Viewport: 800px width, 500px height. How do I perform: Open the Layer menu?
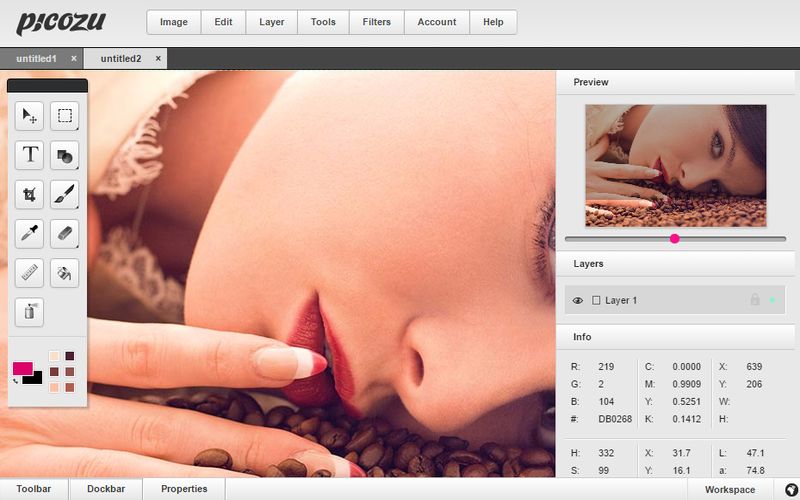point(271,22)
